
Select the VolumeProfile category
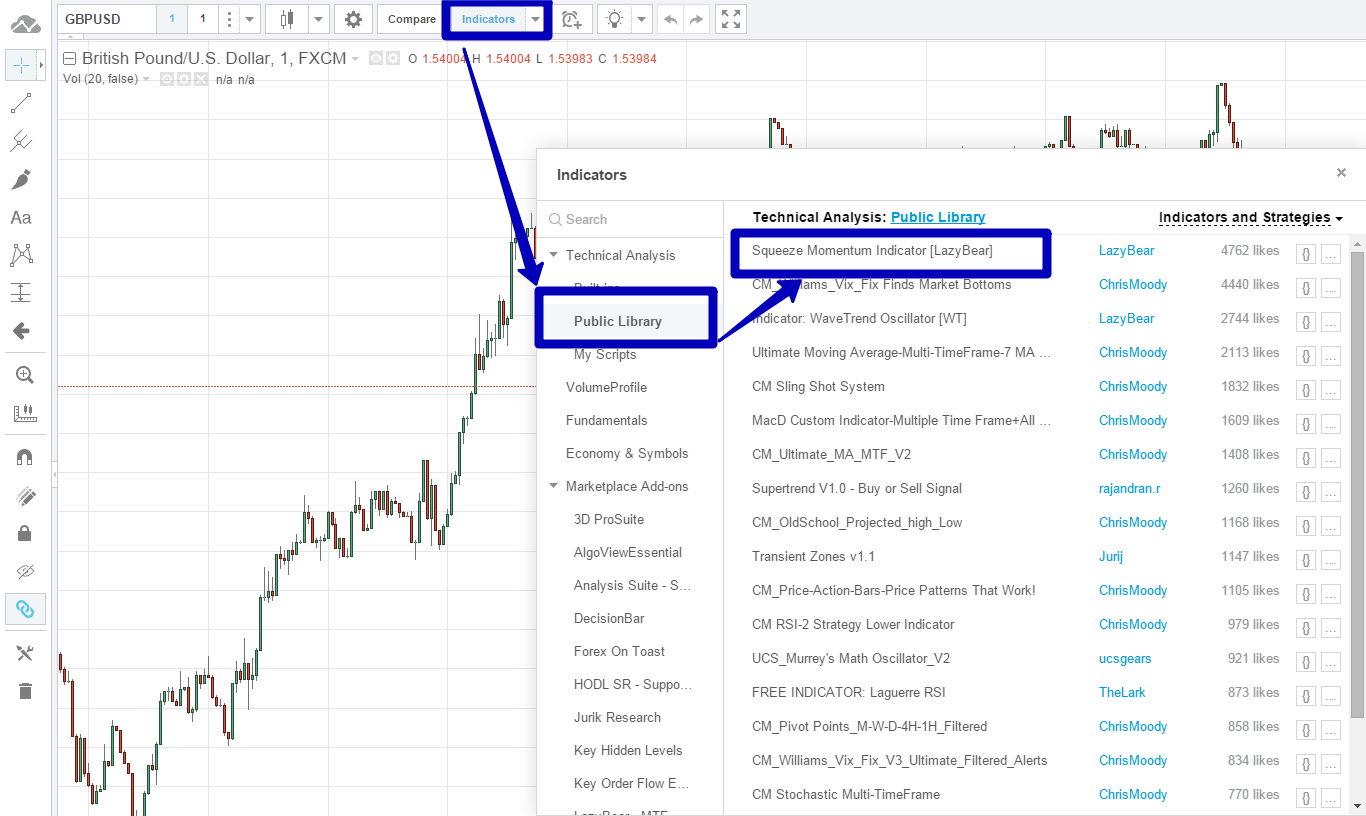(606, 387)
